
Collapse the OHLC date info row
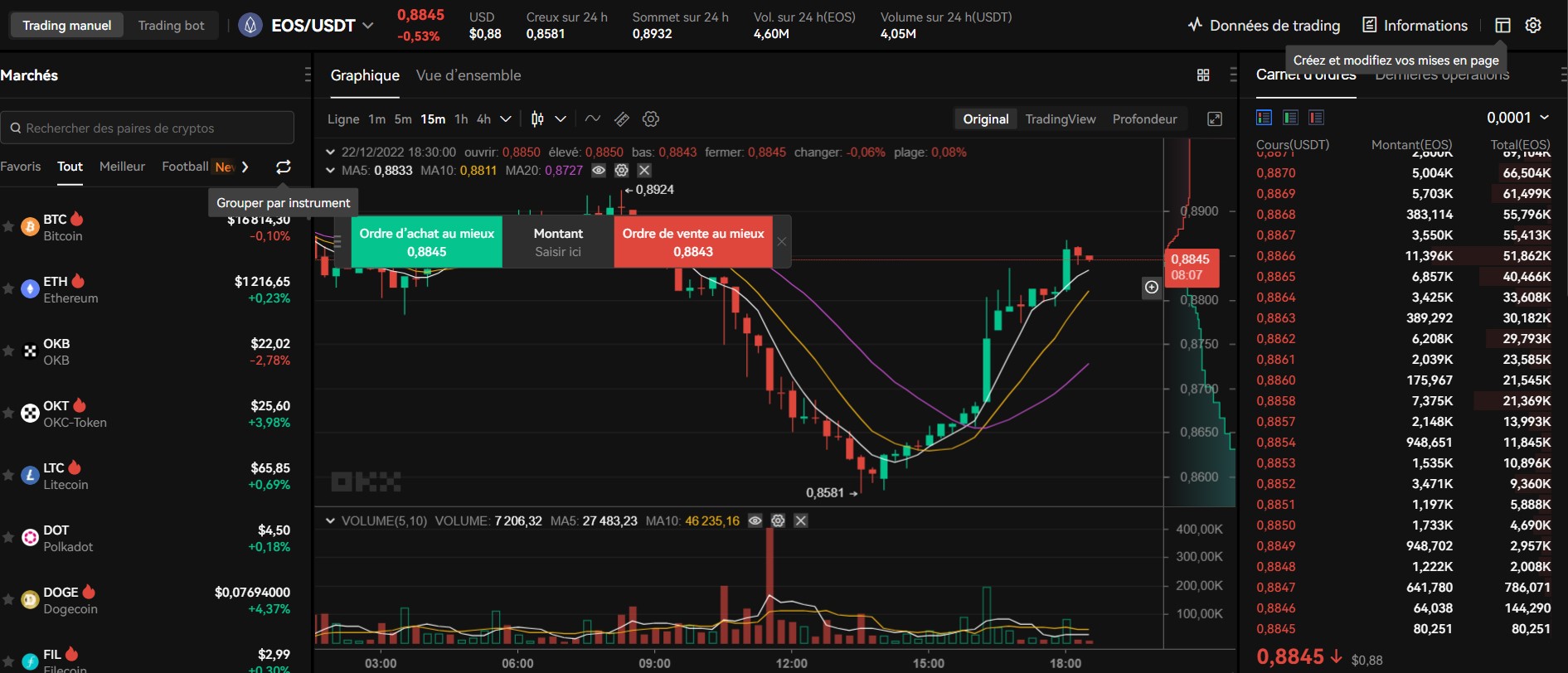click(x=330, y=153)
